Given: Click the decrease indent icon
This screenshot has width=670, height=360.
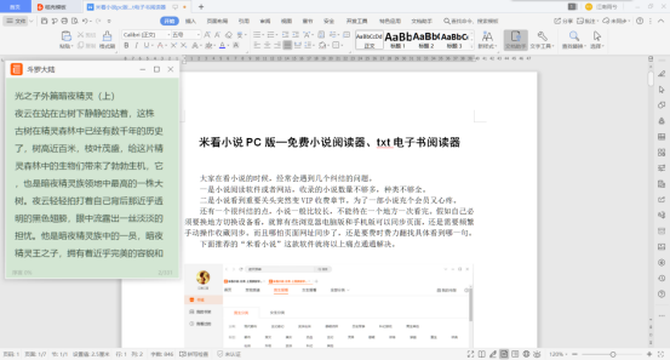Looking at the screenshot, I should coord(285,35).
